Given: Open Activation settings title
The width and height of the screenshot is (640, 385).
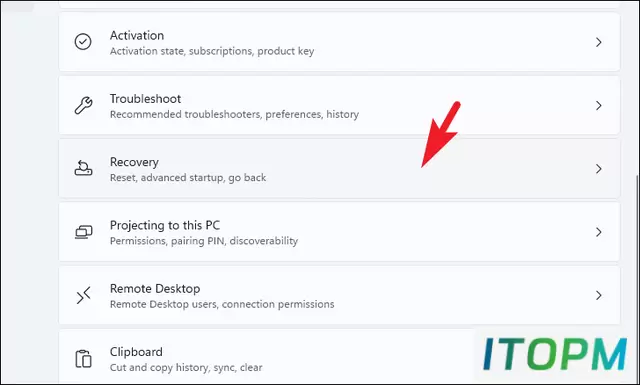Looking at the screenshot, I should tap(137, 36).
